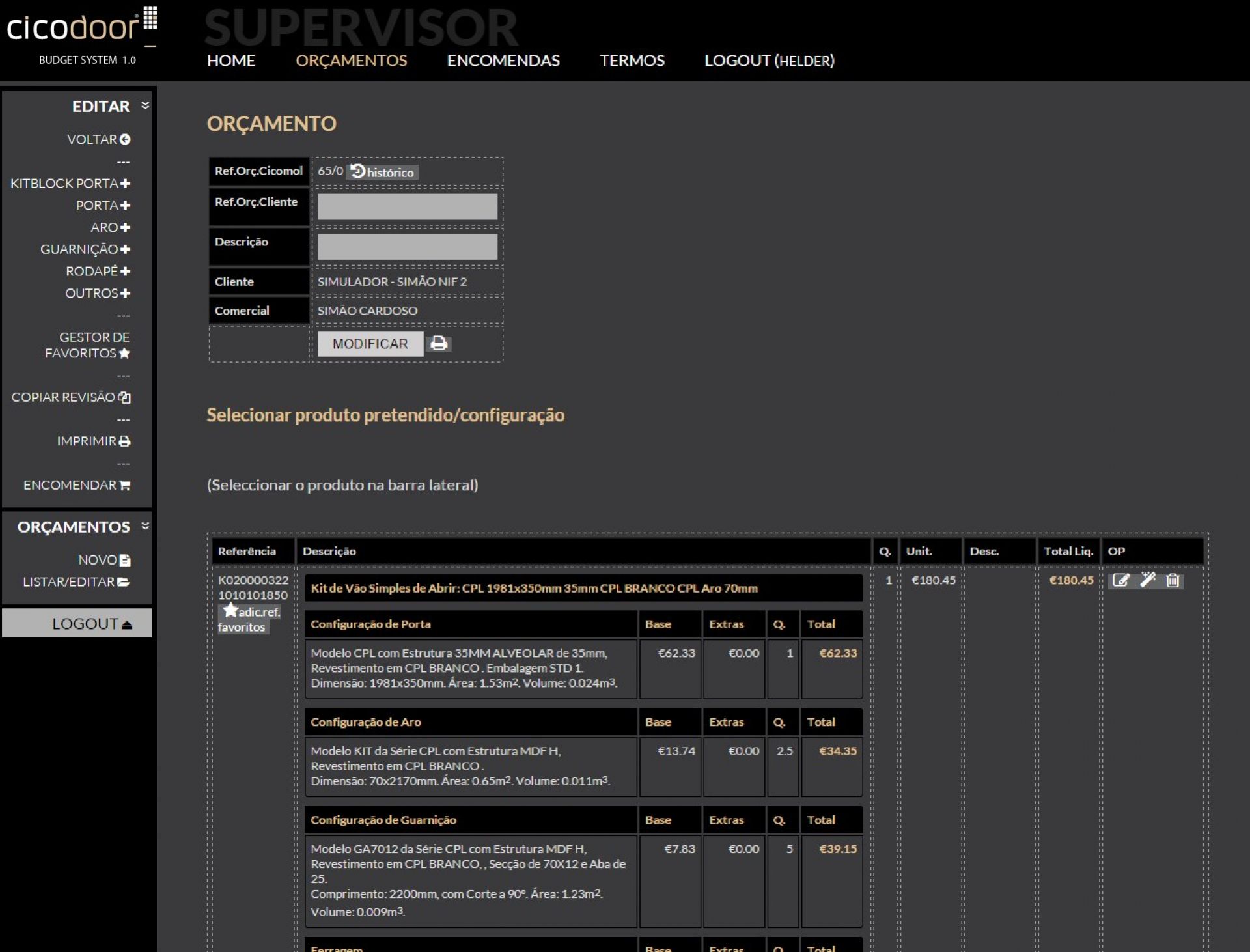
Task: Click the magic wand icon in OP column
Action: [1147, 580]
